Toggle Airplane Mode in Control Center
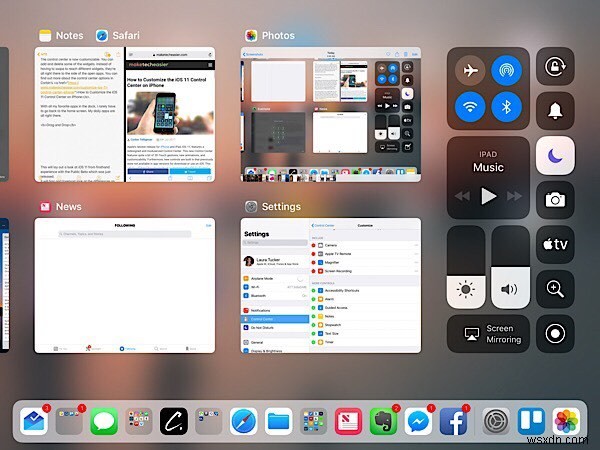 pyautogui.click(x=470, y=70)
